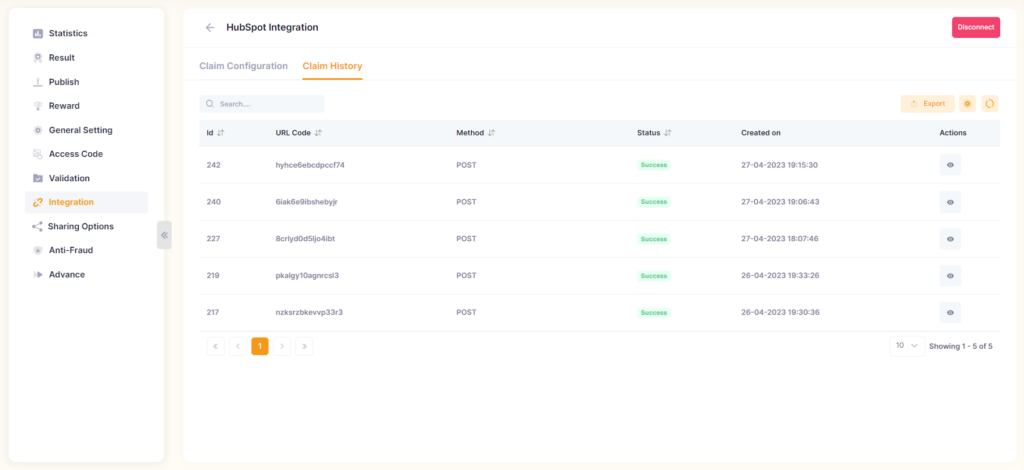Click the Integration link icon
Image resolution: width=1024 pixels, height=470 pixels.
coord(38,202)
